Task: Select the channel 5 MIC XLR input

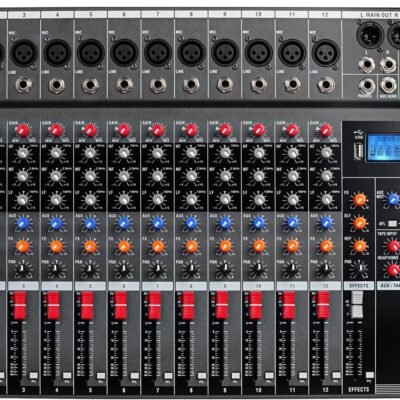Action: [91, 53]
